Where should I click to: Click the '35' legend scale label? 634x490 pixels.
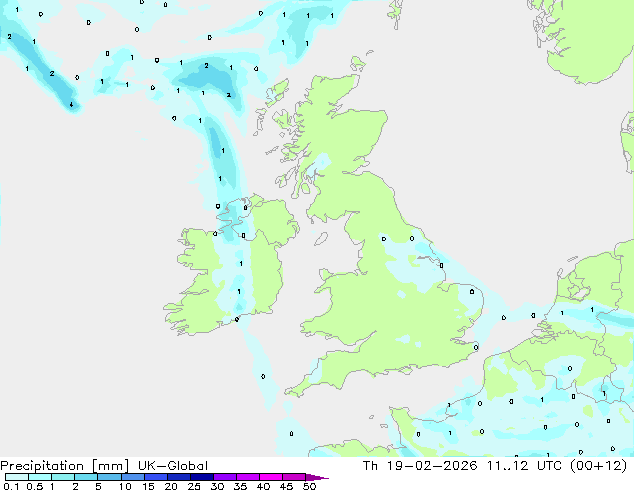point(240,486)
